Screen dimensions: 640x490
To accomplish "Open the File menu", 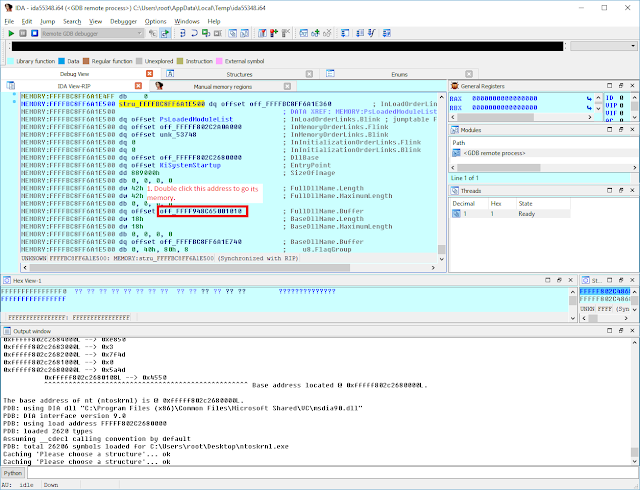I will point(9,21).
